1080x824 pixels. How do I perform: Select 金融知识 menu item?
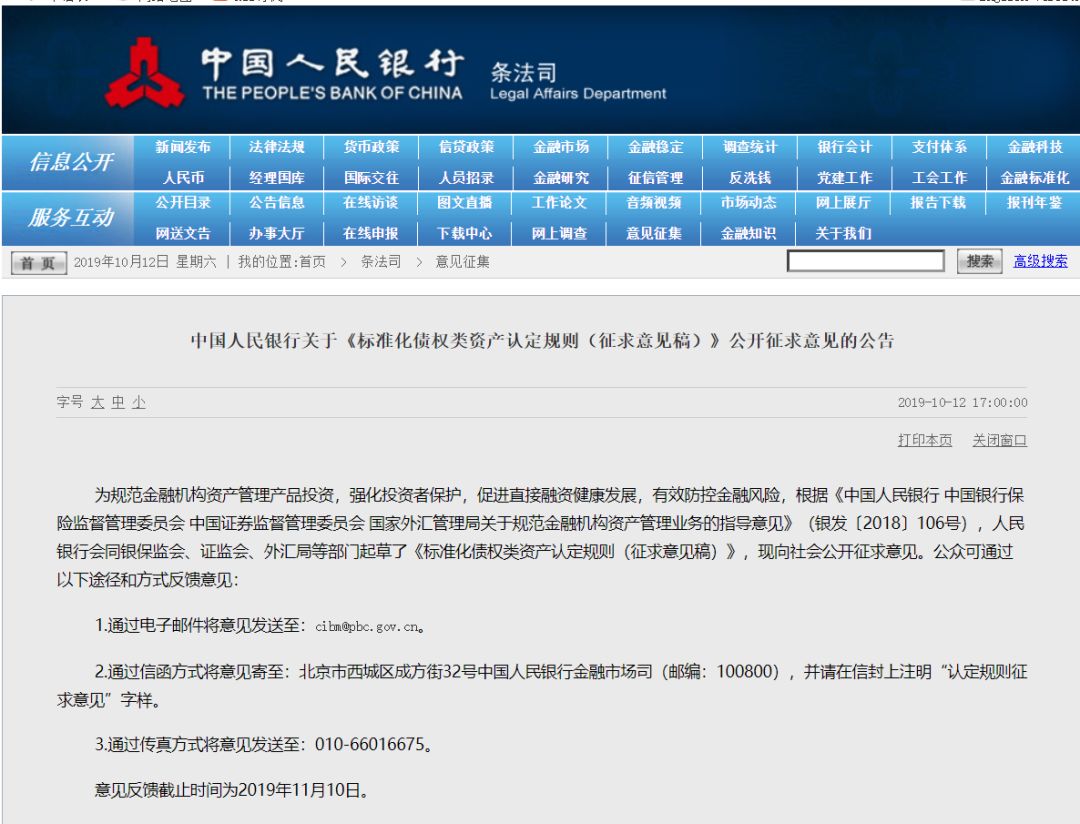click(749, 234)
